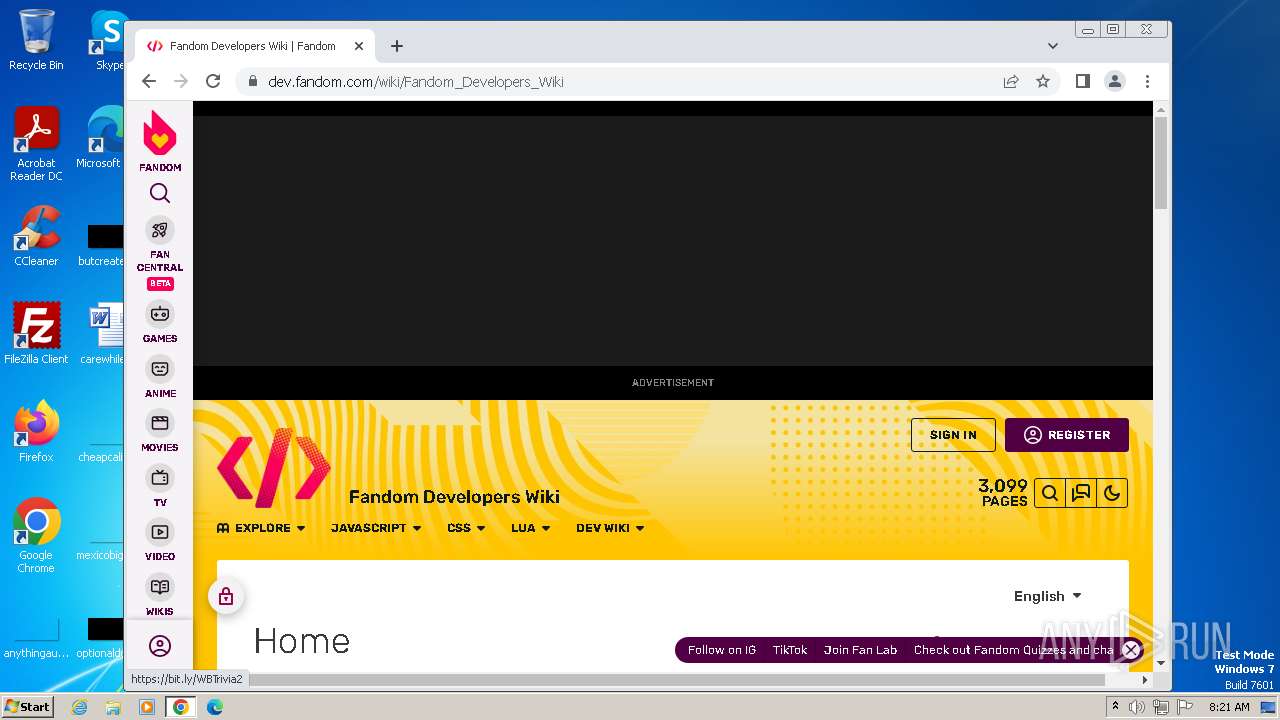Click Check out Fandom Quizzes link

(x=1014, y=650)
